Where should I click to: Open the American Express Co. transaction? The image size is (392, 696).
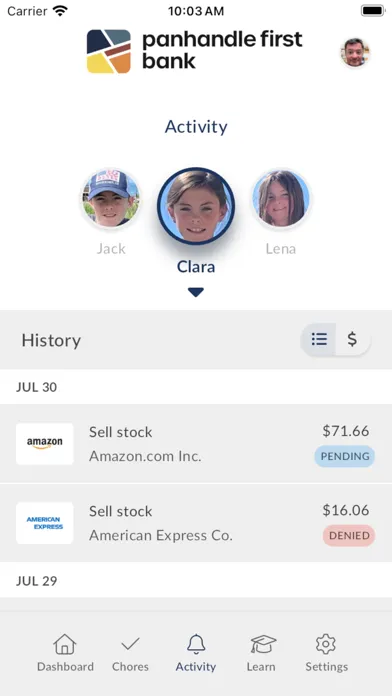(x=196, y=522)
